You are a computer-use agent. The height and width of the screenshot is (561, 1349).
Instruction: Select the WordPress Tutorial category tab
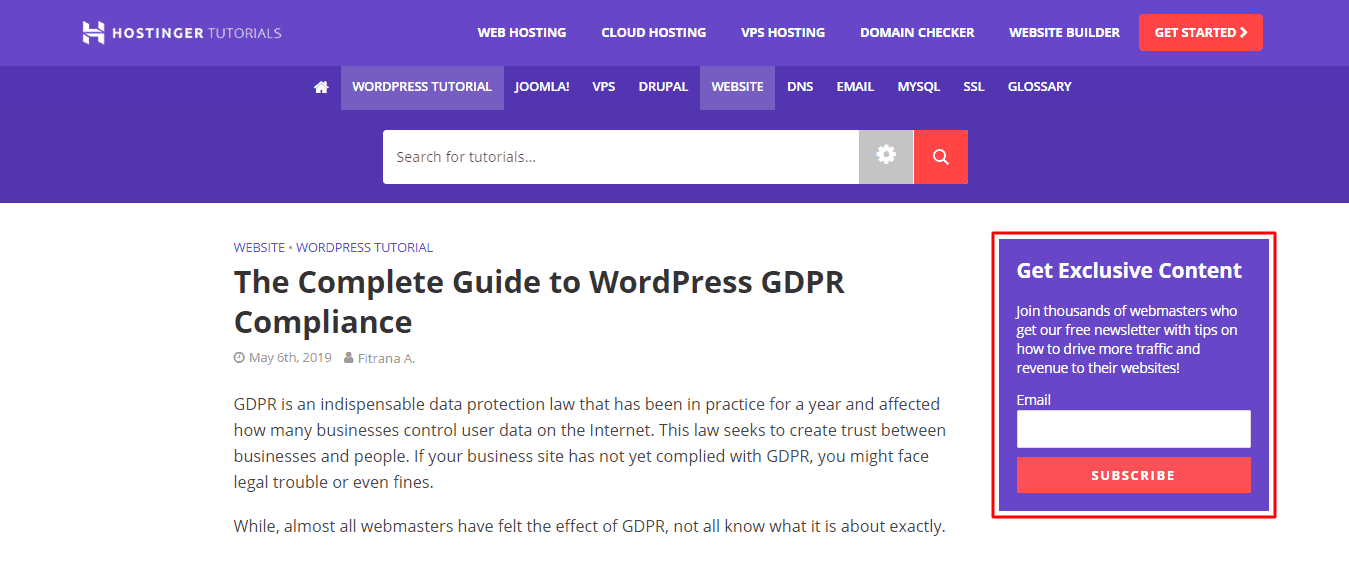pyautogui.click(x=422, y=87)
